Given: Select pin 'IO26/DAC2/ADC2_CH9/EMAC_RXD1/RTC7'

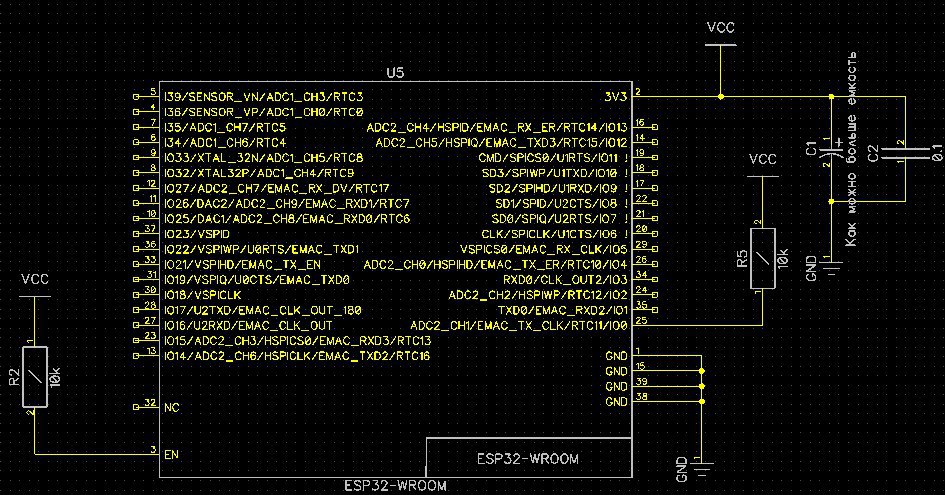Looking at the screenshot, I should point(287,204).
